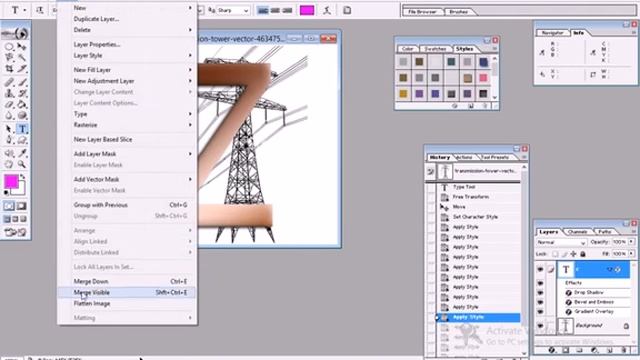Switch to the Navigator tab

pos(553,33)
